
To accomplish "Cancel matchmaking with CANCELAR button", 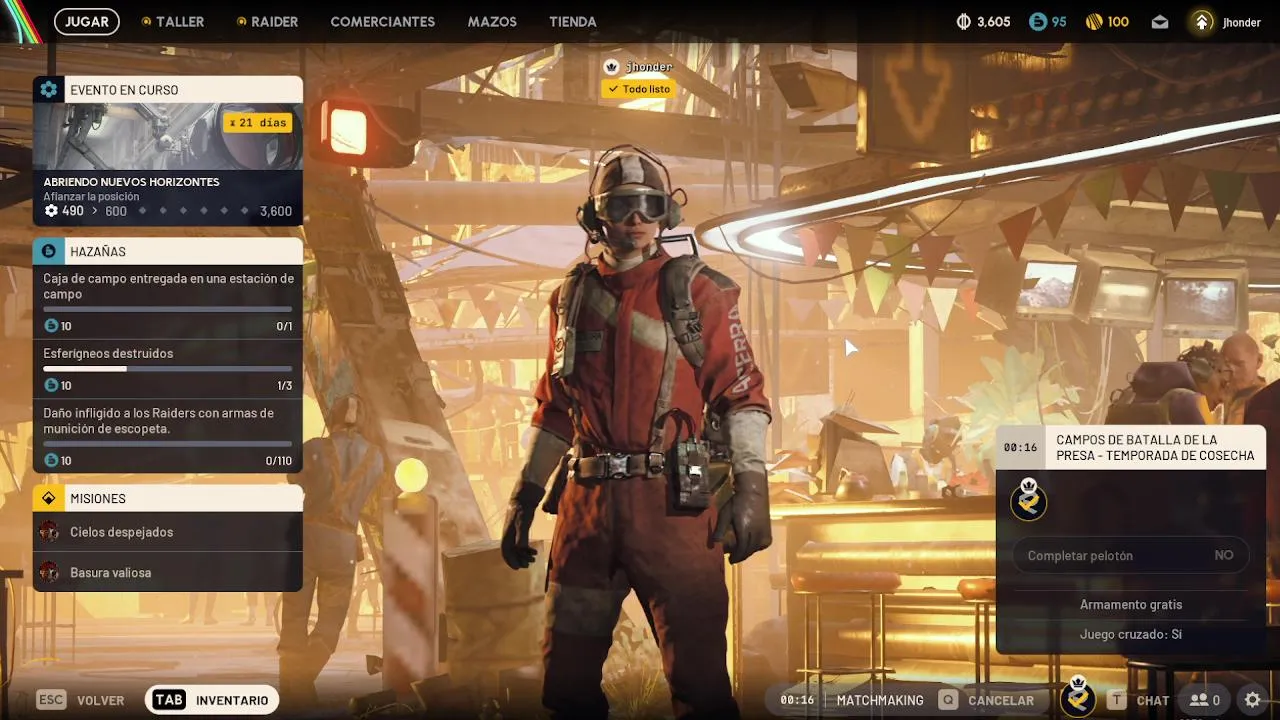I will coord(989,700).
